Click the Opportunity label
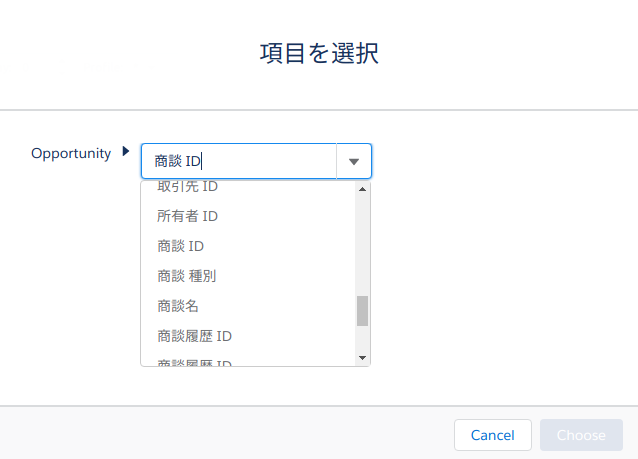 pos(71,153)
